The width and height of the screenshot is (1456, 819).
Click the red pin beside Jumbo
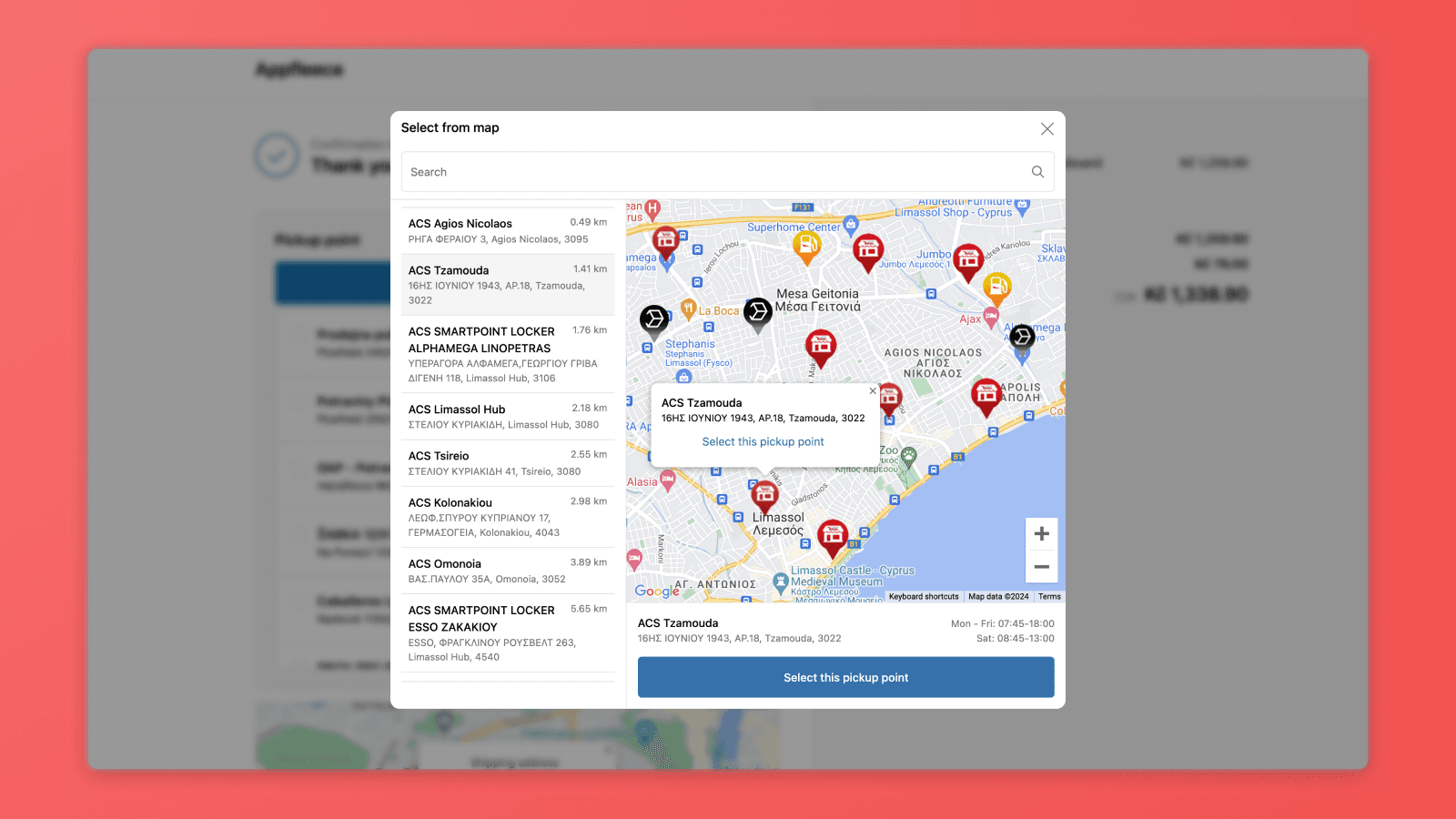coord(968,262)
